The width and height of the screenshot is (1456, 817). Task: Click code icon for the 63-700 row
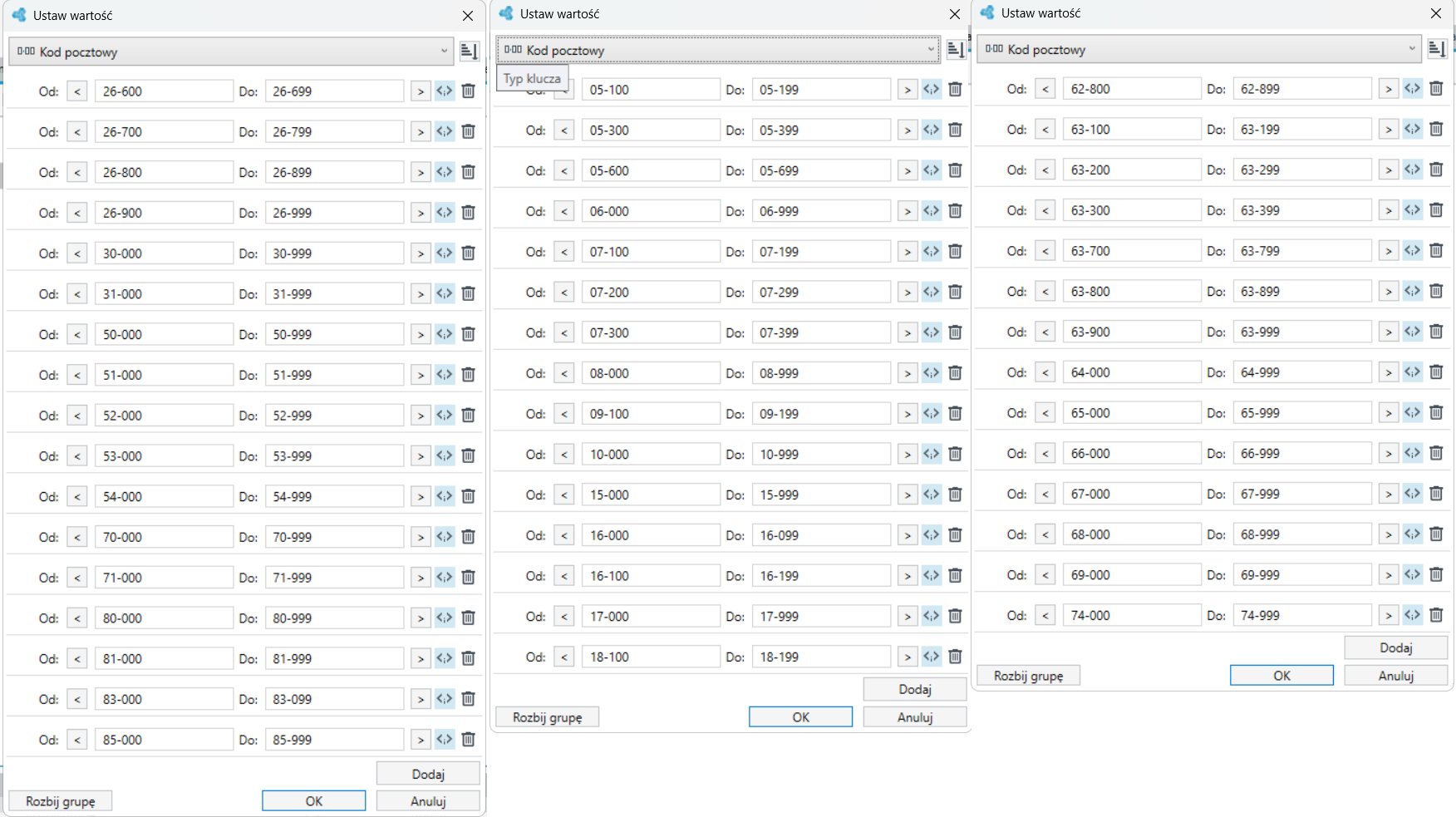pyautogui.click(x=1413, y=250)
